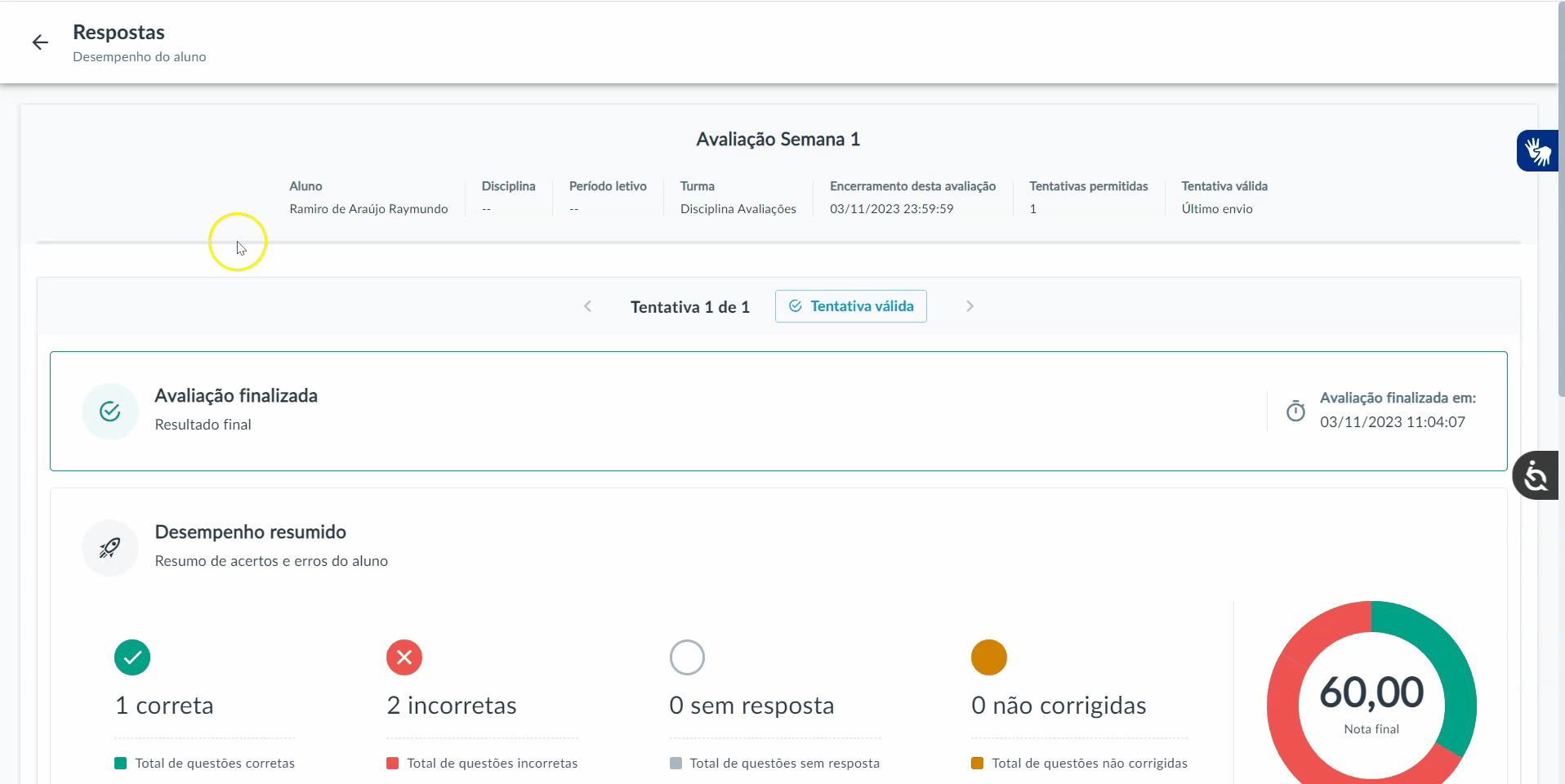Click the Avaliação finalizada checkmark icon

click(110, 411)
